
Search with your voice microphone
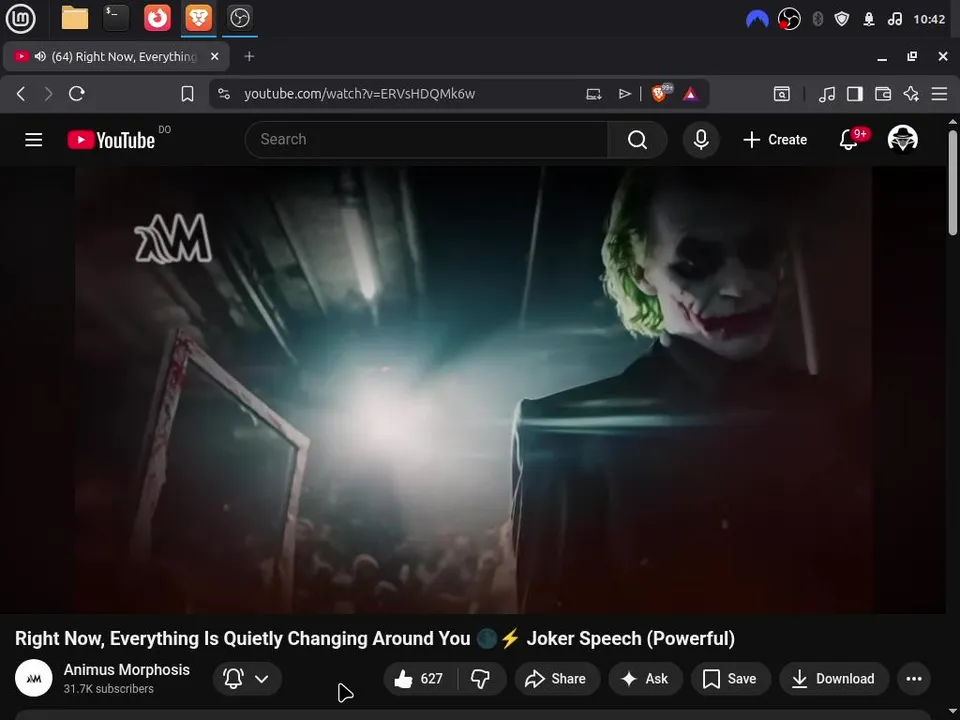coord(701,140)
